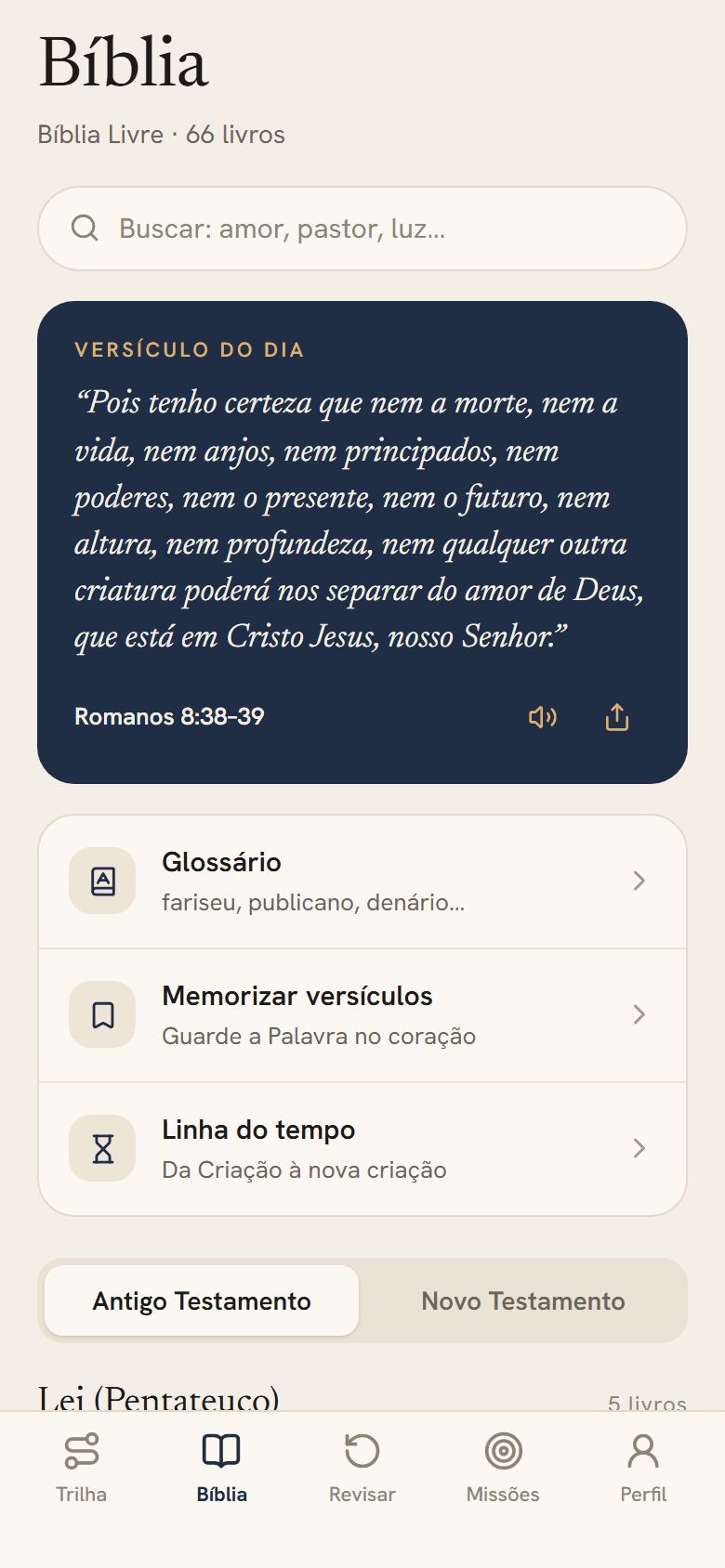Screen dimensions: 725x1568
Task: Switch to Novo Testamento
Action: pyautogui.click(x=523, y=1300)
